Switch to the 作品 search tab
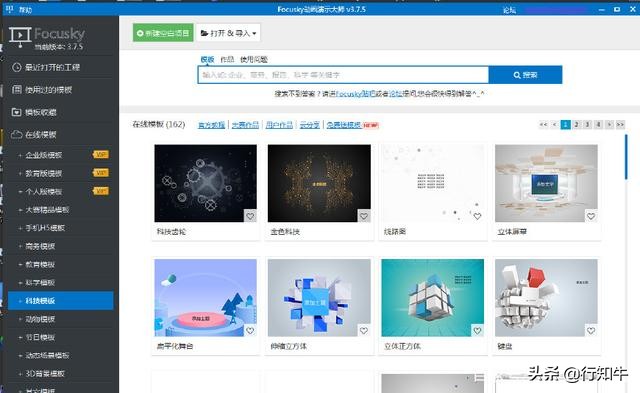 (x=227, y=60)
